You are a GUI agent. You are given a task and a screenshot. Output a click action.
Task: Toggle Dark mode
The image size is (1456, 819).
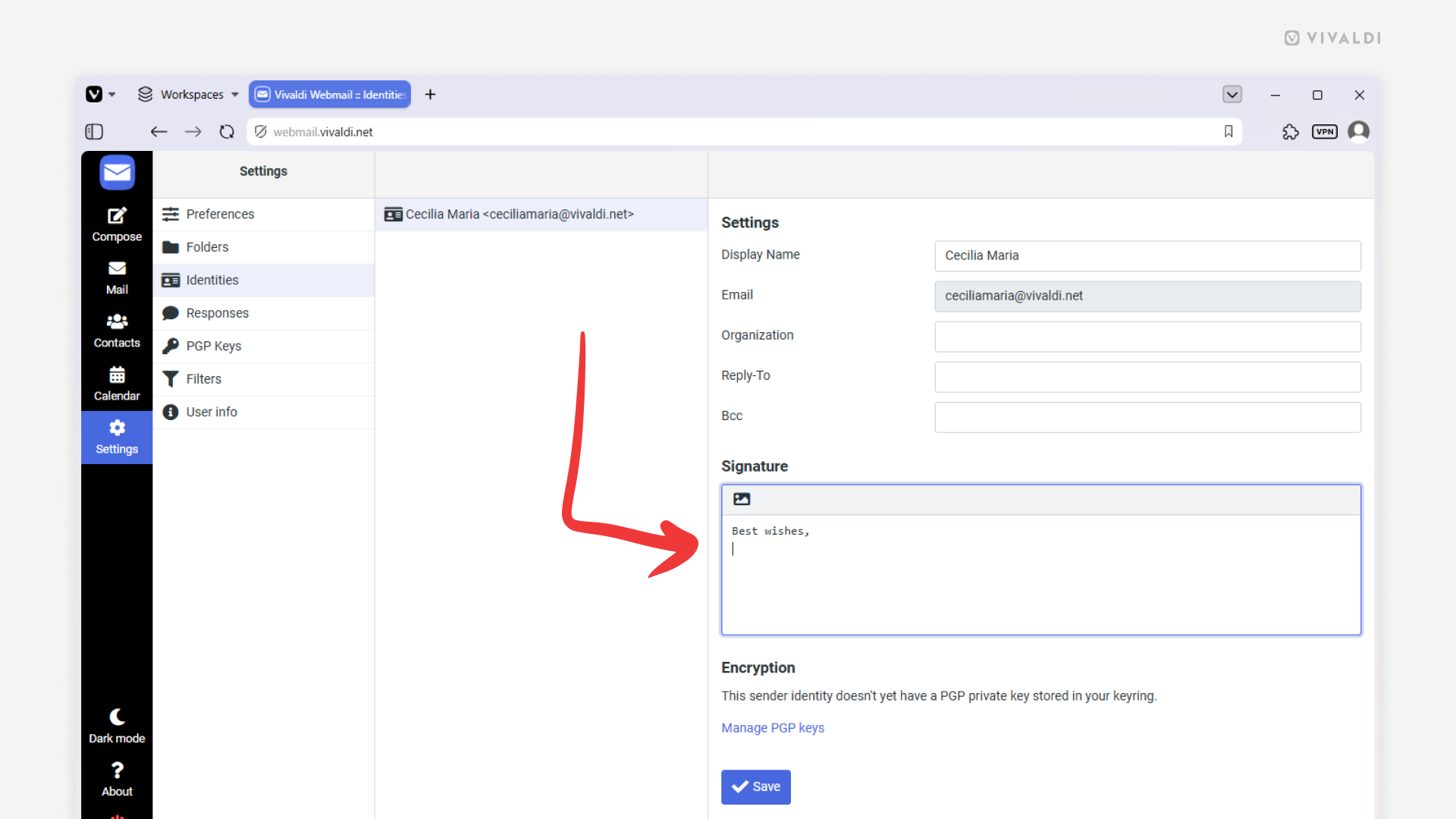pyautogui.click(x=117, y=726)
